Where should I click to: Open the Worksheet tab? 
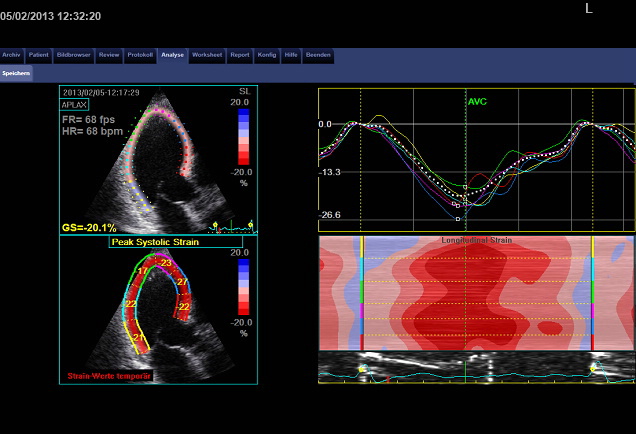pyautogui.click(x=207, y=55)
